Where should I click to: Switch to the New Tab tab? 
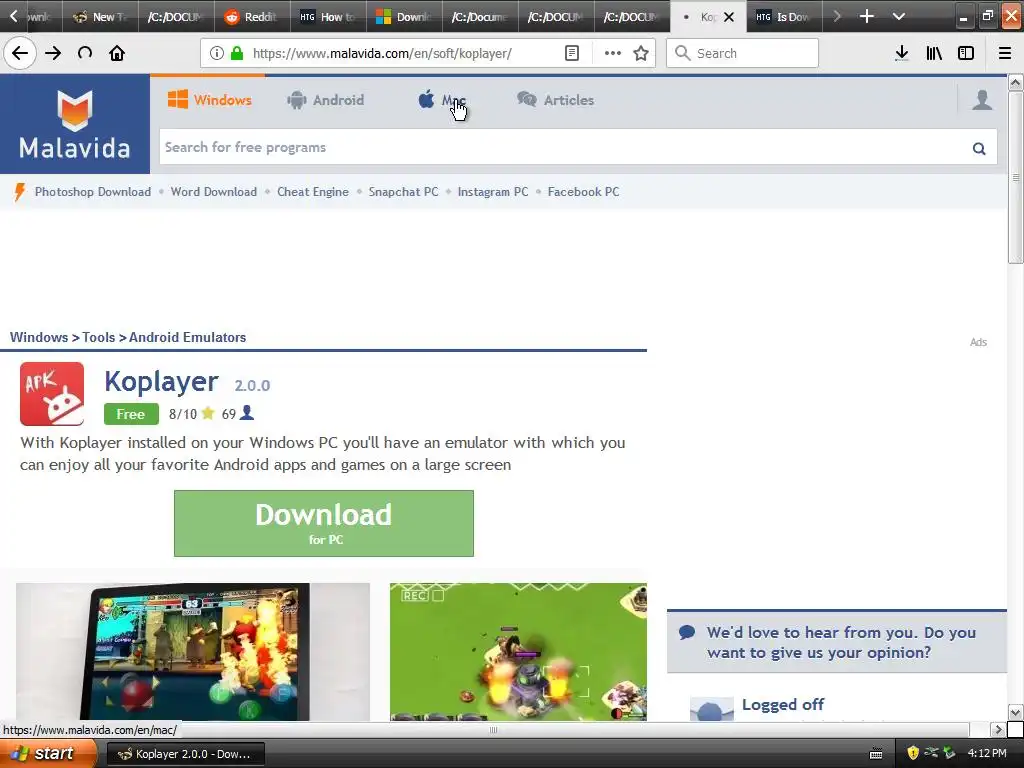pyautogui.click(x=101, y=16)
